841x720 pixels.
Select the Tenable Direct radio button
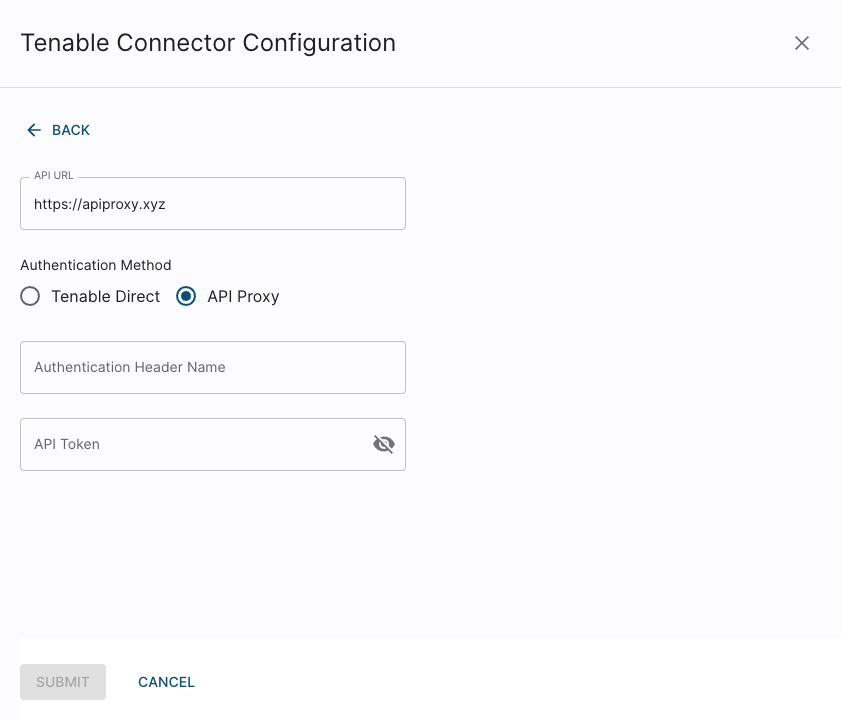(30, 296)
